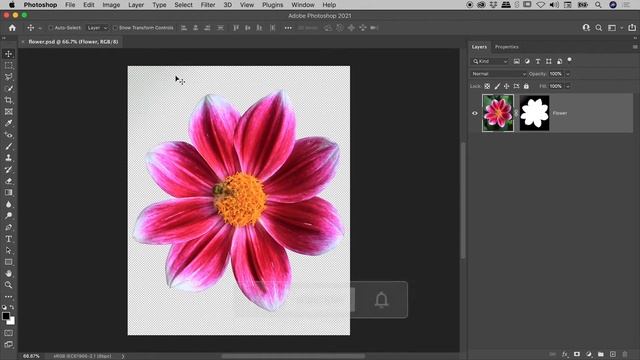Turn layer filtering on or off

click(x=570, y=61)
